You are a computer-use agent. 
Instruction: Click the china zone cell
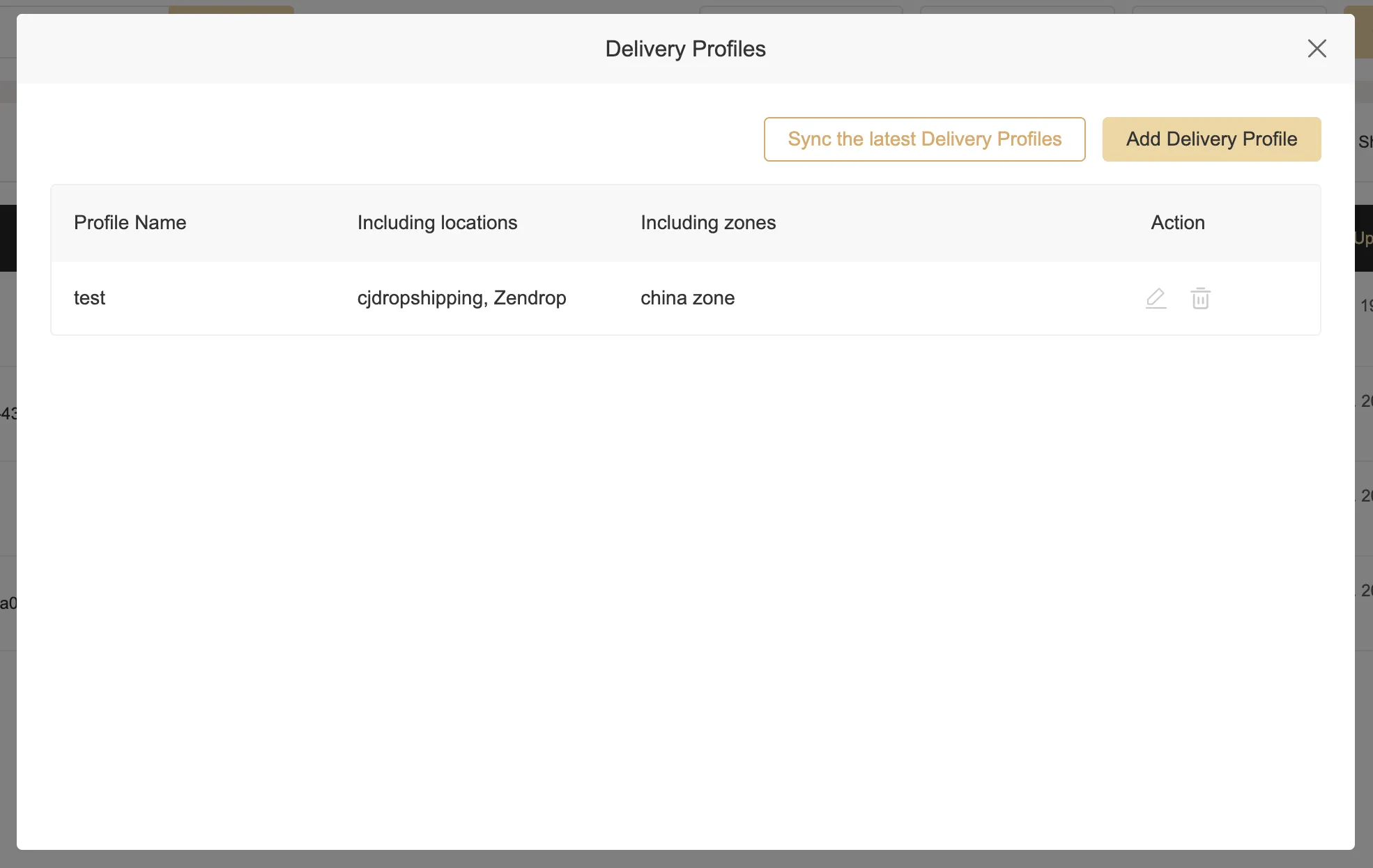point(687,298)
